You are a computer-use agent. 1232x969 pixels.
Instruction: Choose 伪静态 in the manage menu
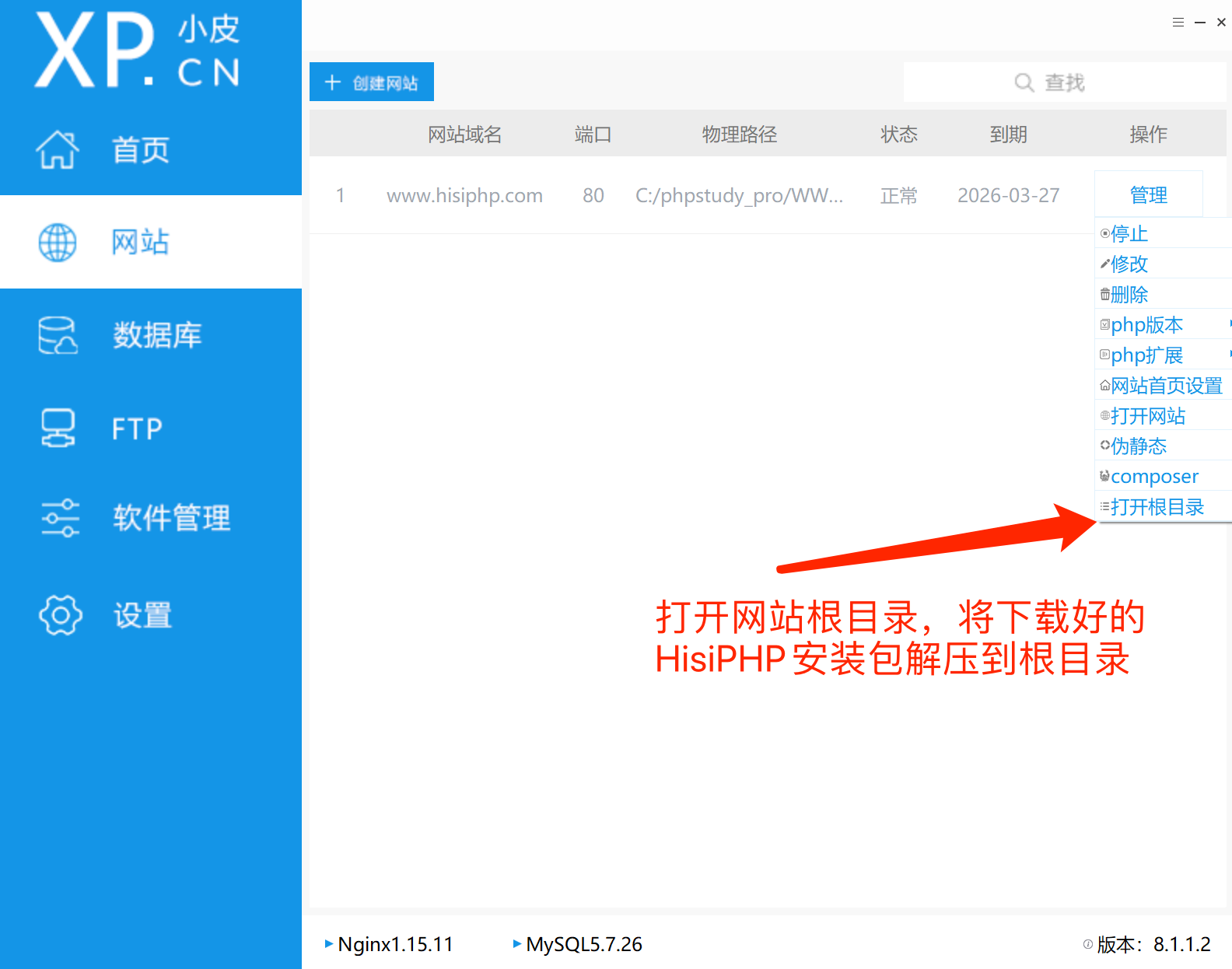[1164, 446]
